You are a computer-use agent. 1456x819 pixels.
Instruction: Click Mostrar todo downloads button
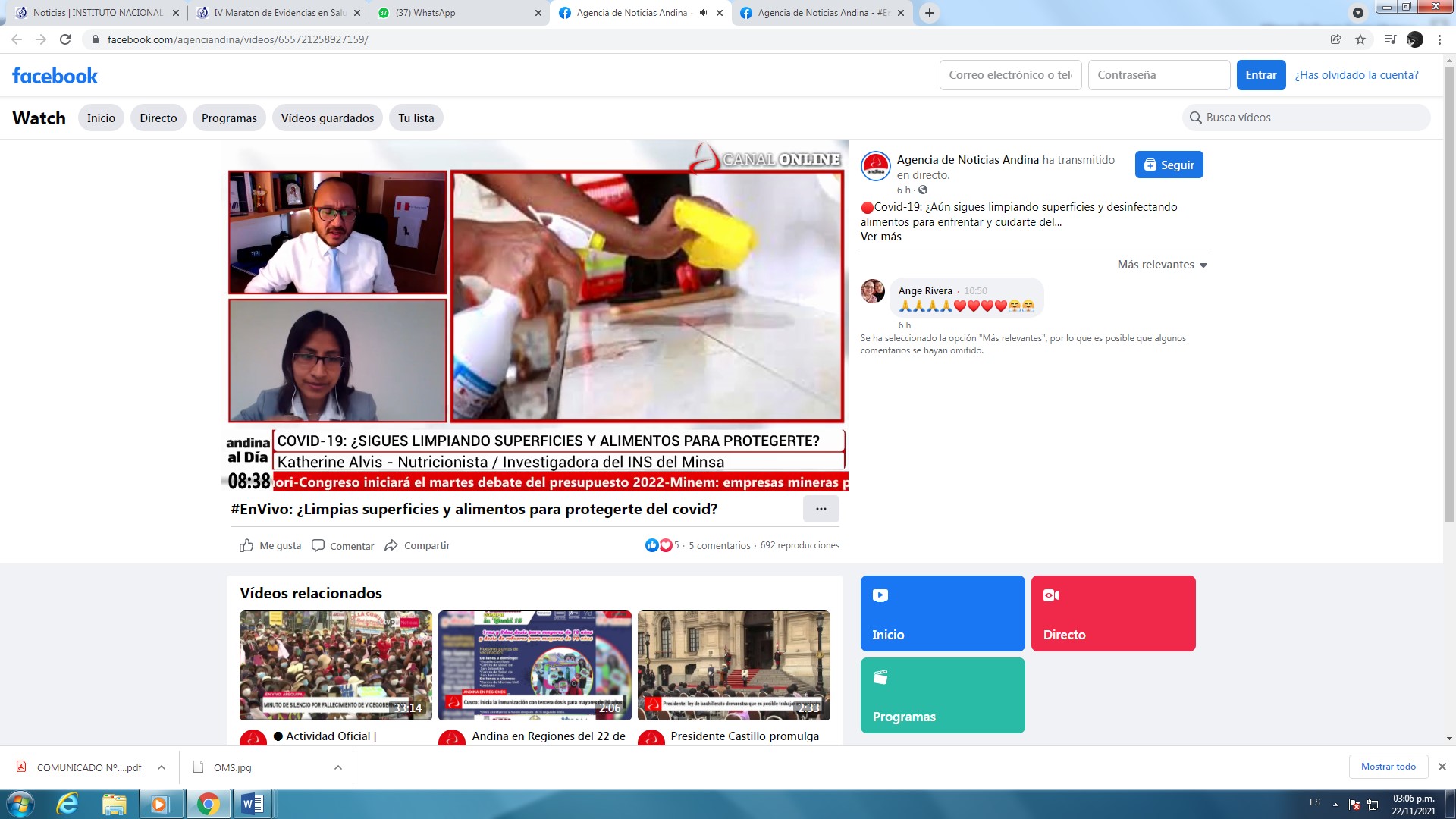[1388, 767]
